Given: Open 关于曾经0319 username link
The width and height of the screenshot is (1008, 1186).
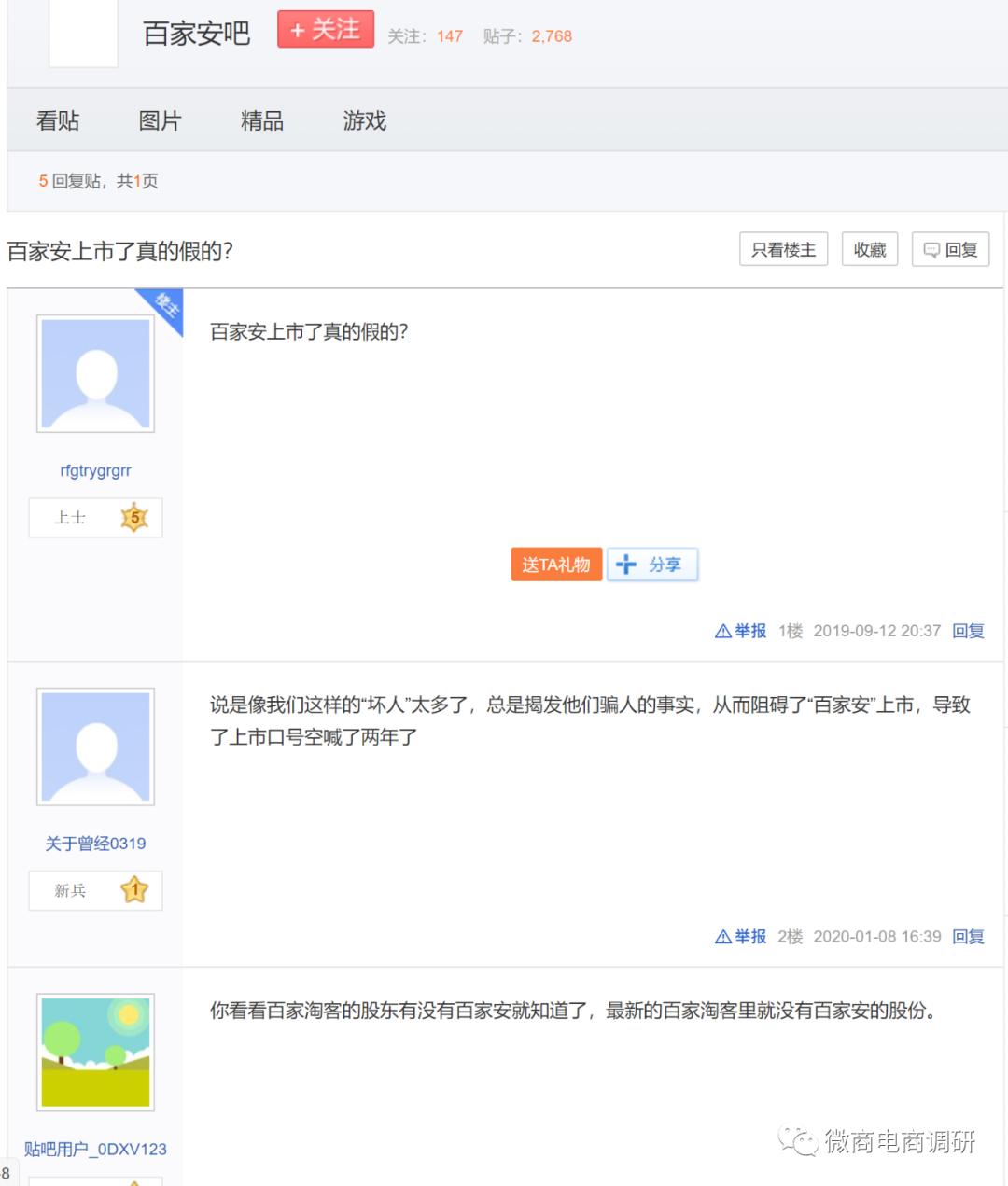Looking at the screenshot, I should coord(95,844).
